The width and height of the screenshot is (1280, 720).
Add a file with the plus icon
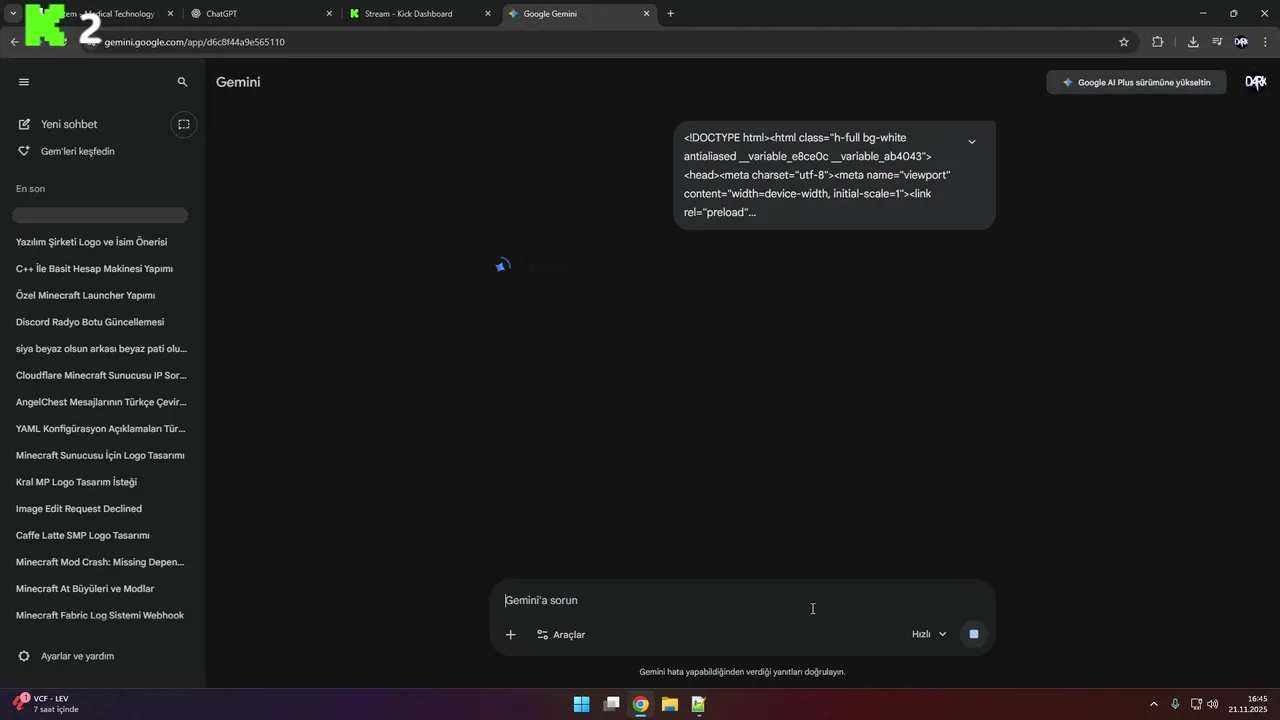point(510,635)
